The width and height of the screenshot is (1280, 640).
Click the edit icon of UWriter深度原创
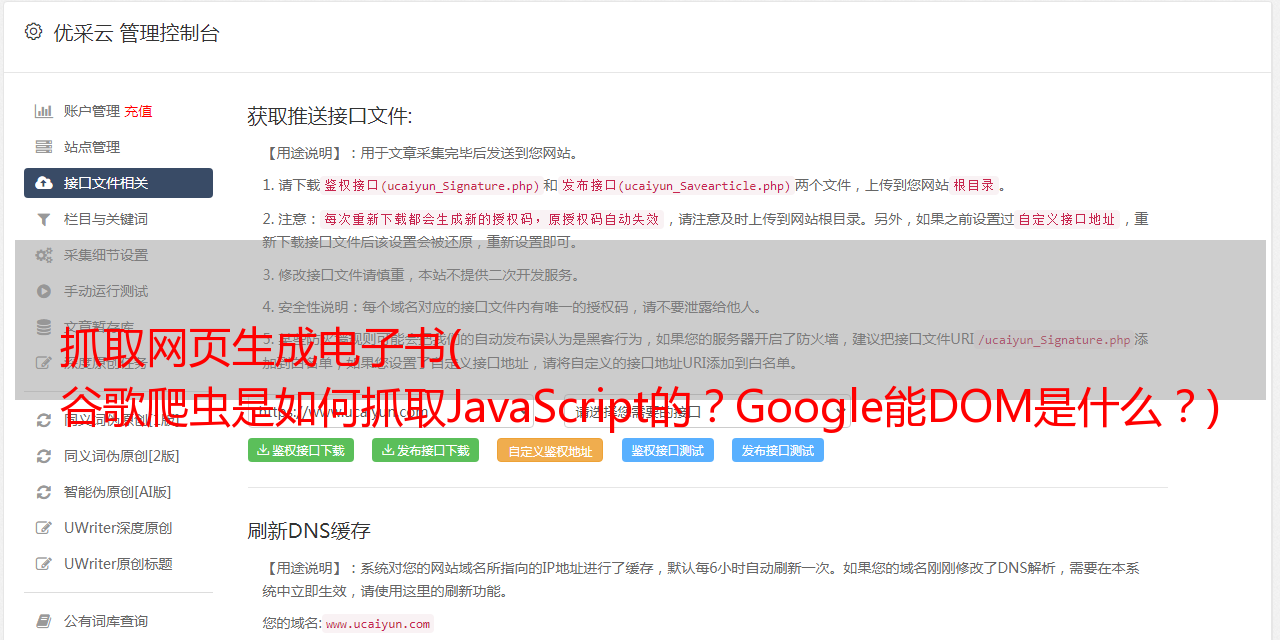(44, 528)
